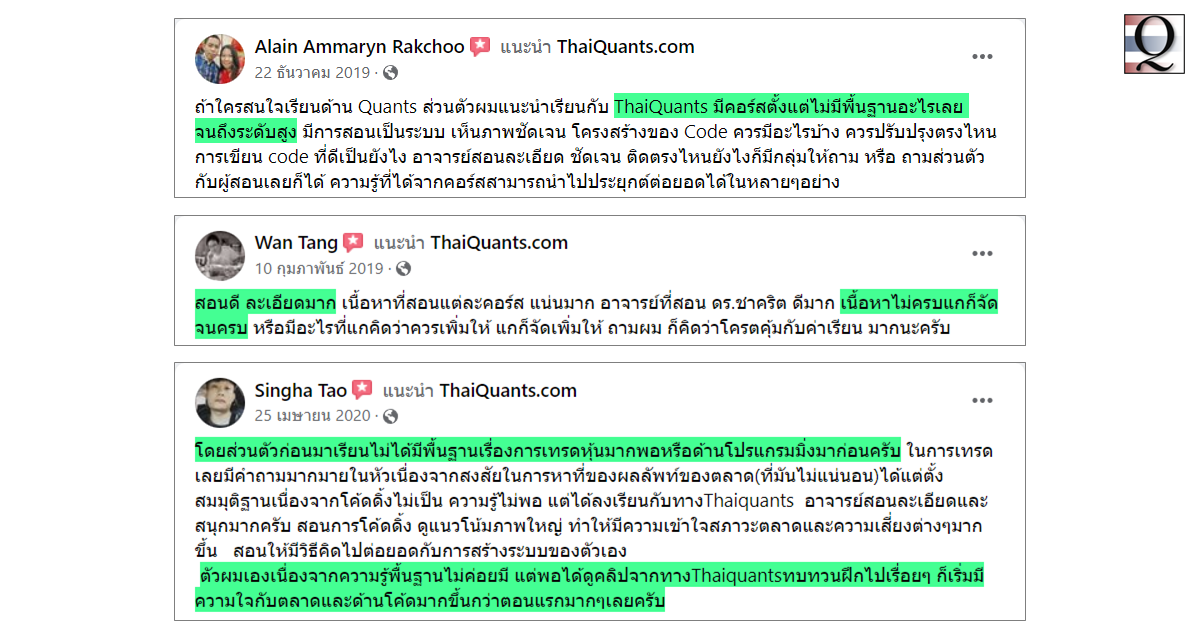The height and width of the screenshot is (628, 1200).
Task: Open Wan Tang's profile picture
Action: (220, 255)
